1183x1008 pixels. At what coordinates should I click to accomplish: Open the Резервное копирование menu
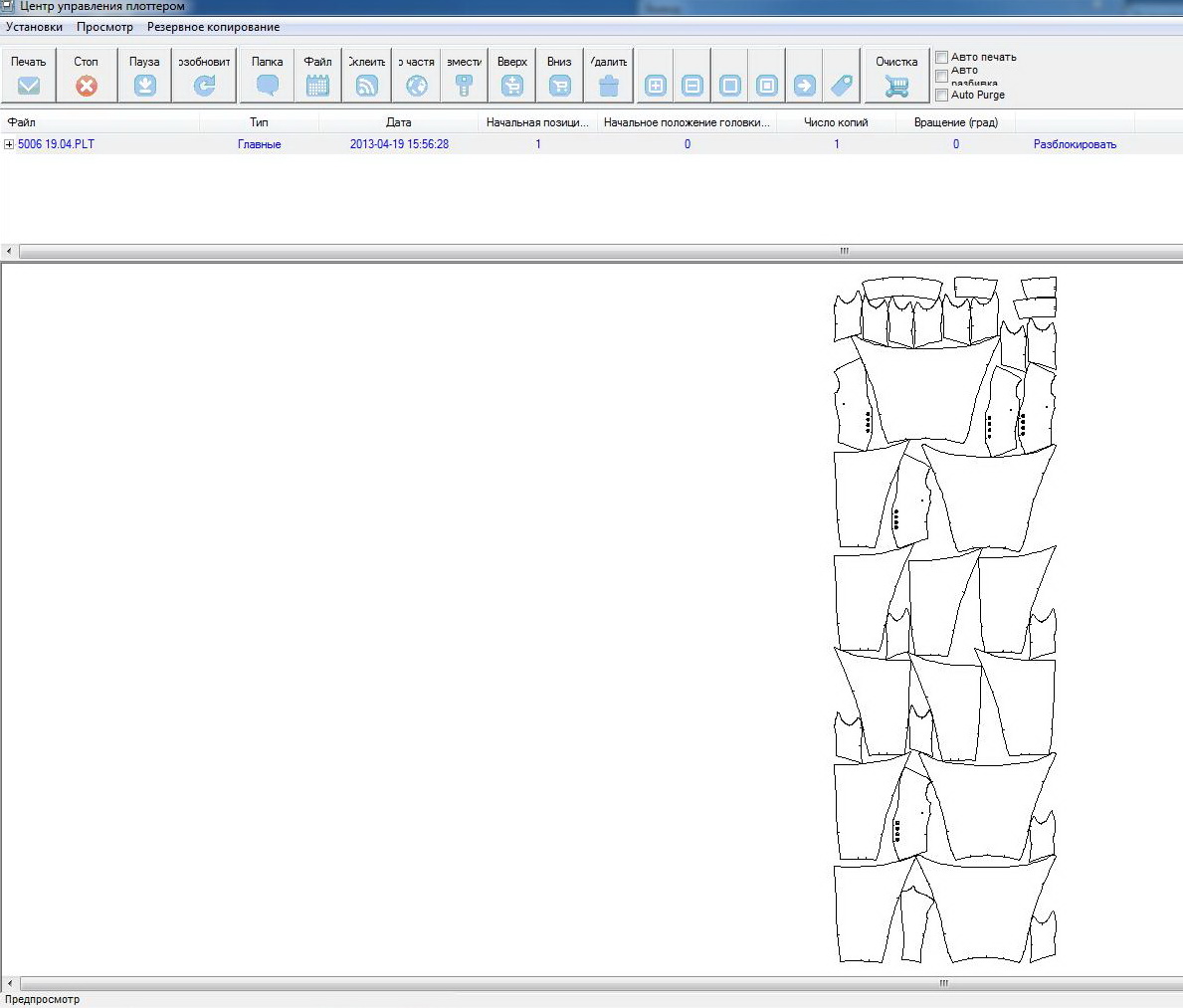point(213,27)
